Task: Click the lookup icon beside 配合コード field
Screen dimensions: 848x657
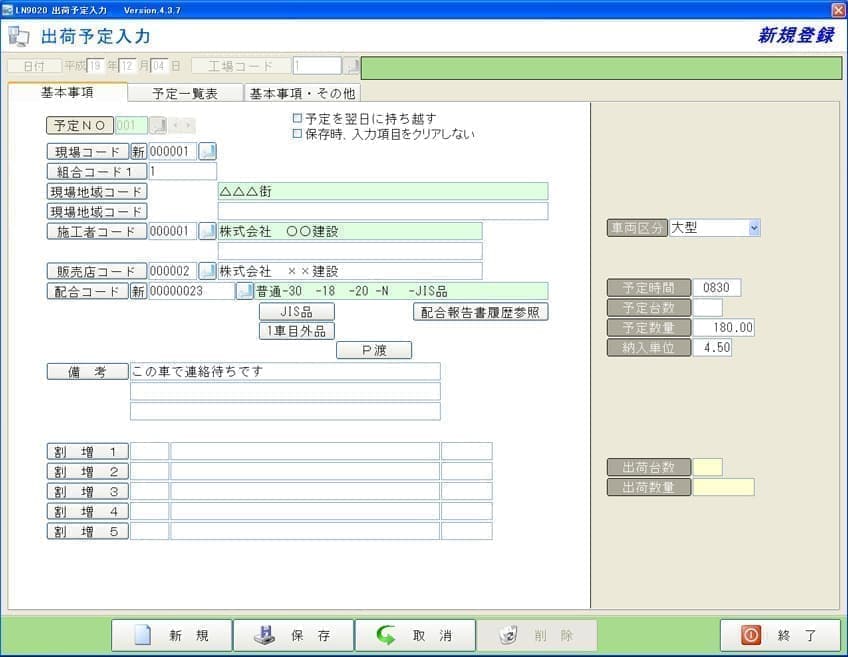Action: (244, 291)
